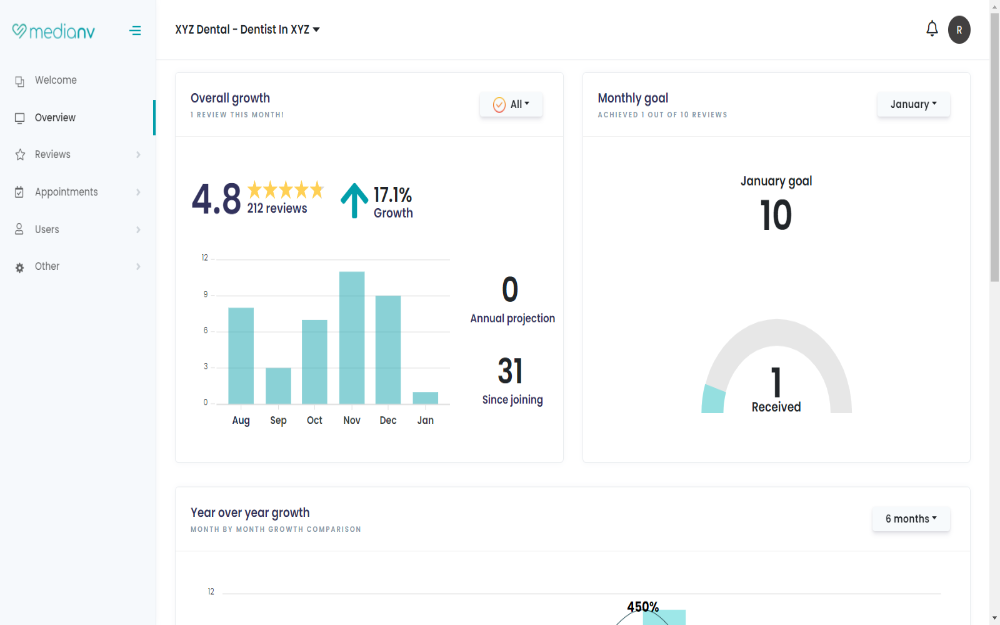Click the Other gear icon
This screenshot has width=1000, height=625.
click(19, 268)
